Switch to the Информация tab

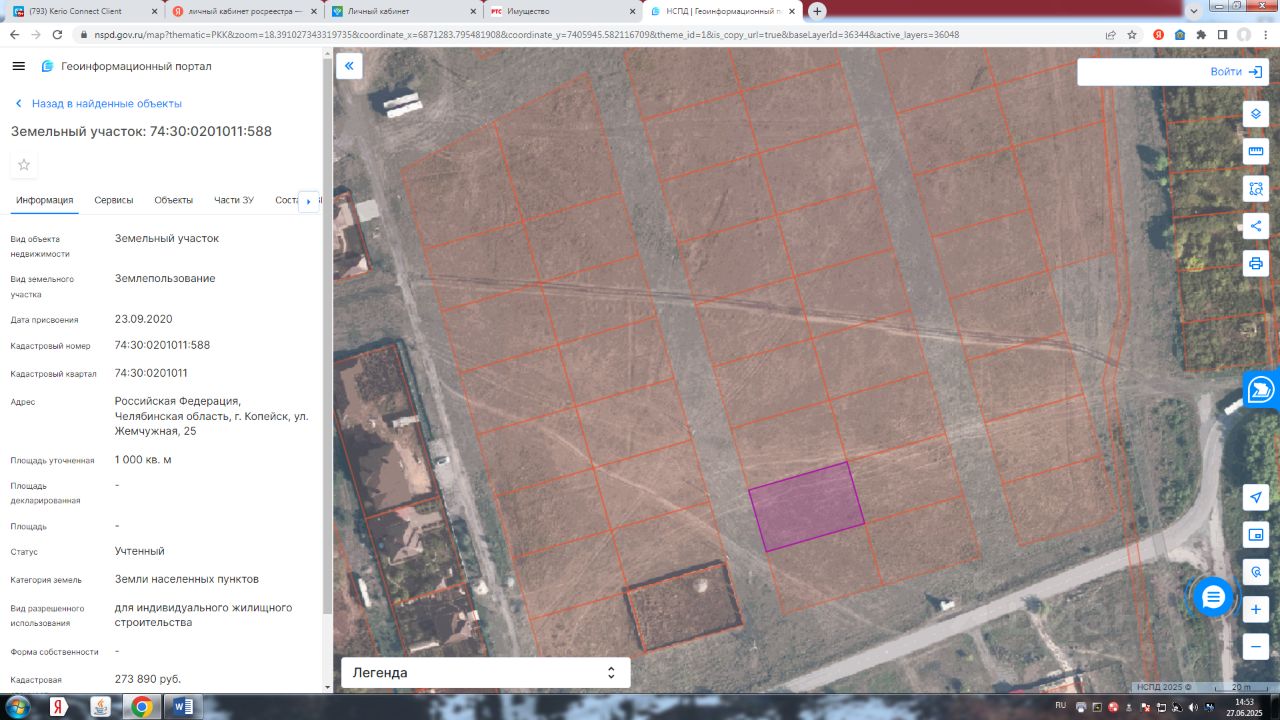point(45,200)
